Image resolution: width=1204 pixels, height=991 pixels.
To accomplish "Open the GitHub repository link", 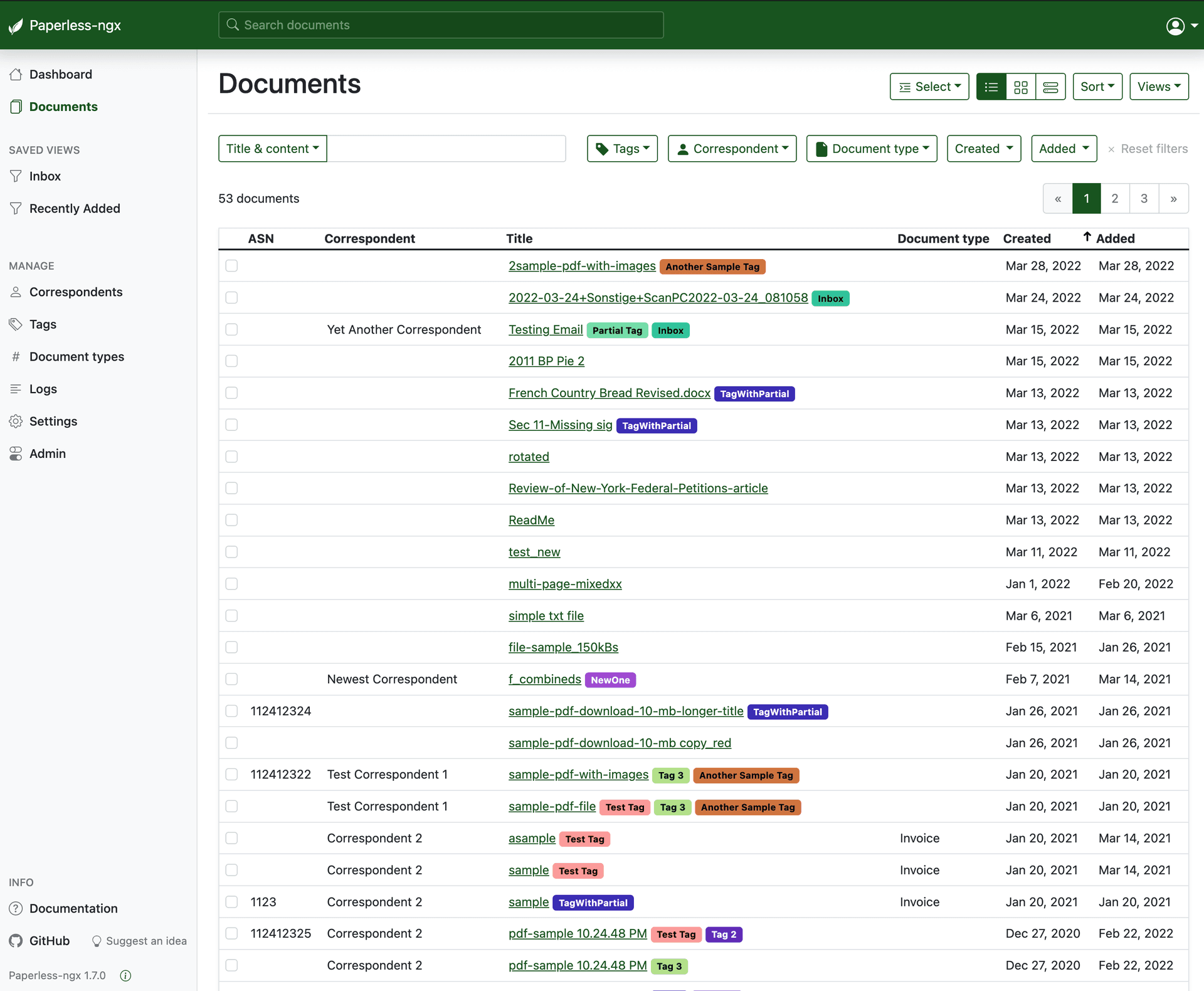I will [x=50, y=941].
